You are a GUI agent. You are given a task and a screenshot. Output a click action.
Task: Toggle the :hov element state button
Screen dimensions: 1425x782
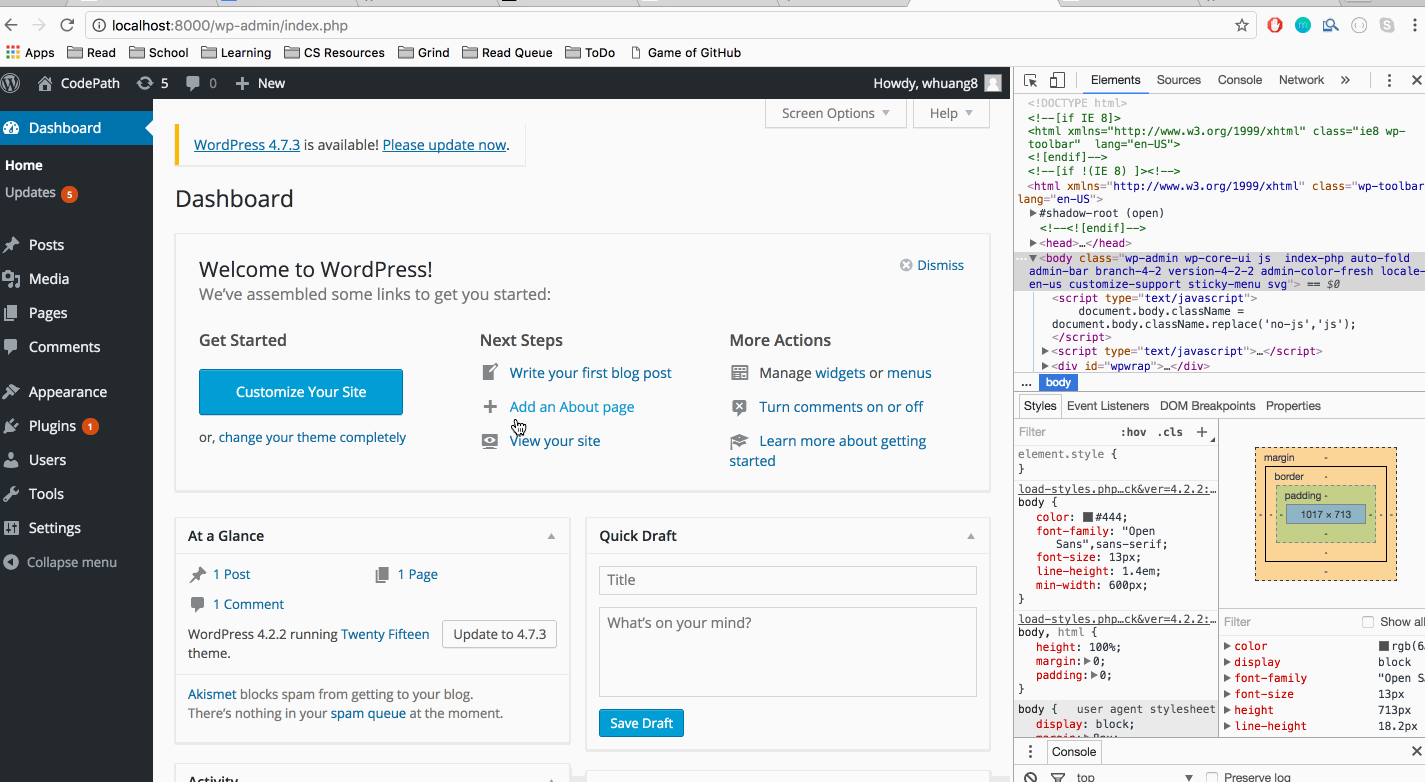1133,432
